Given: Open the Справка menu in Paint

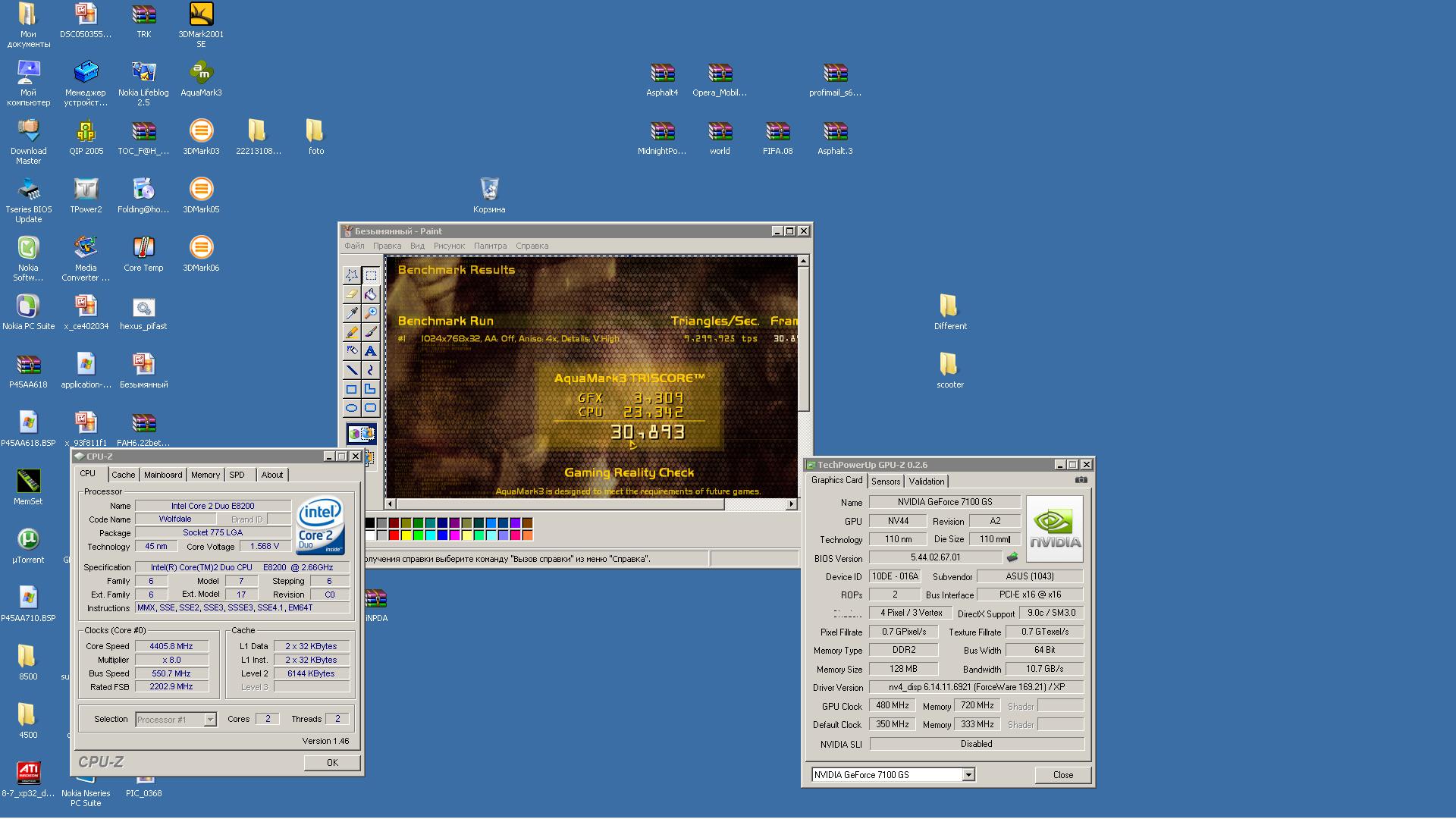Looking at the screenshot, I should click(532, 246).
